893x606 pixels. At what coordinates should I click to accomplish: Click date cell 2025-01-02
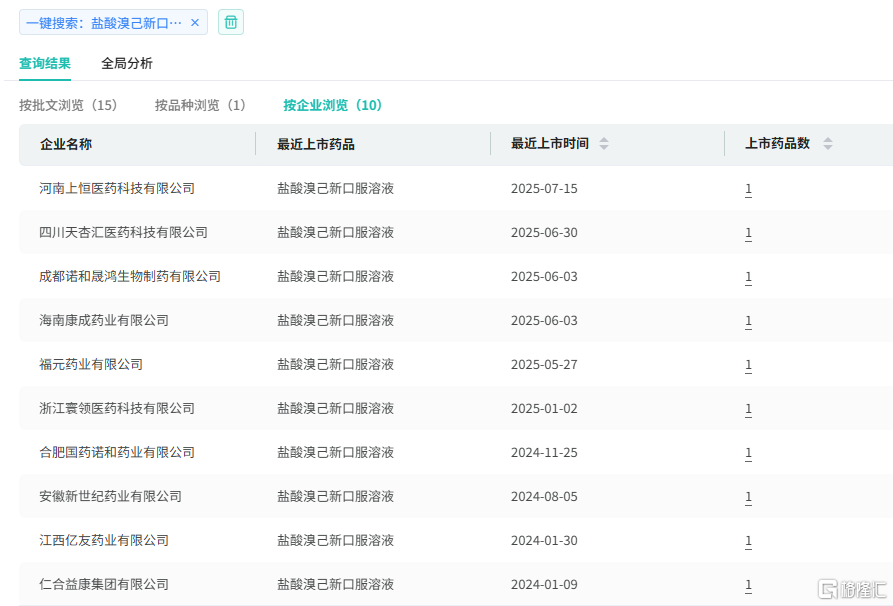click(x=544, y=408)
